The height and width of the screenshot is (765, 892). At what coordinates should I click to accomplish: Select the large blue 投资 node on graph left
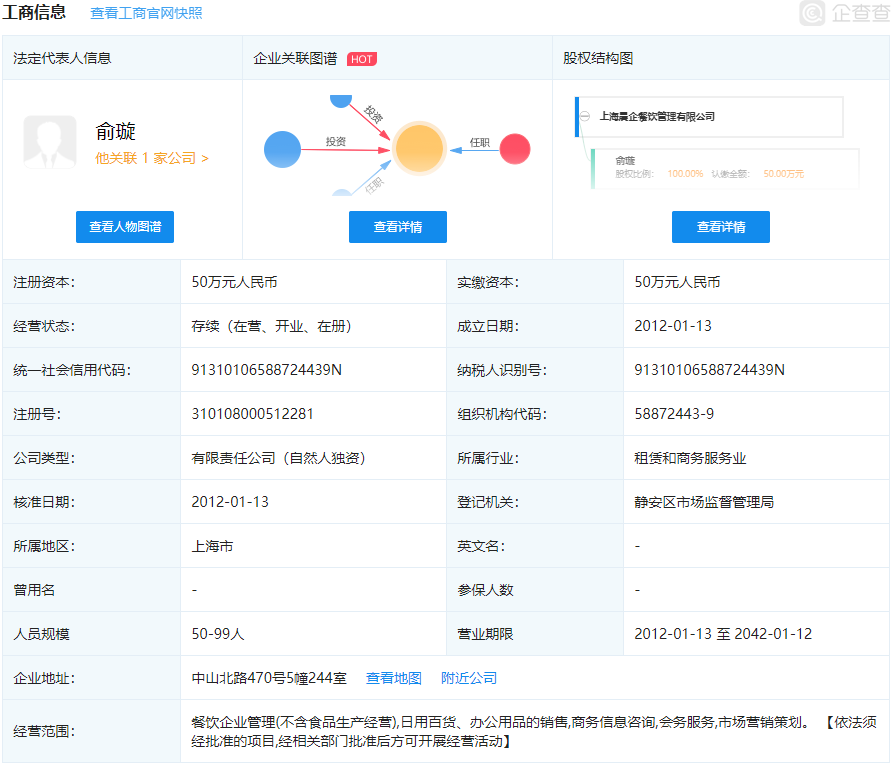(282, 149)
